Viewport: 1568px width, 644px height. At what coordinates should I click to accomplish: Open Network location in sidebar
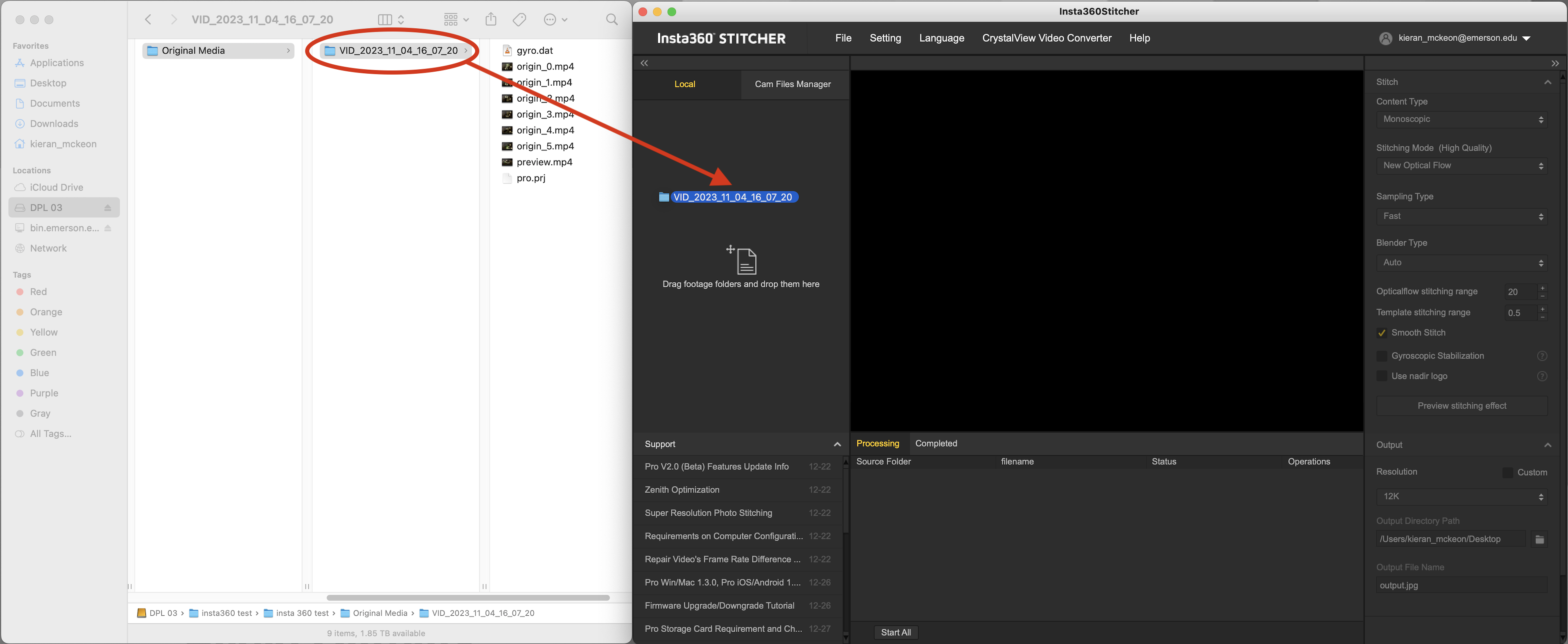(48, 248)
